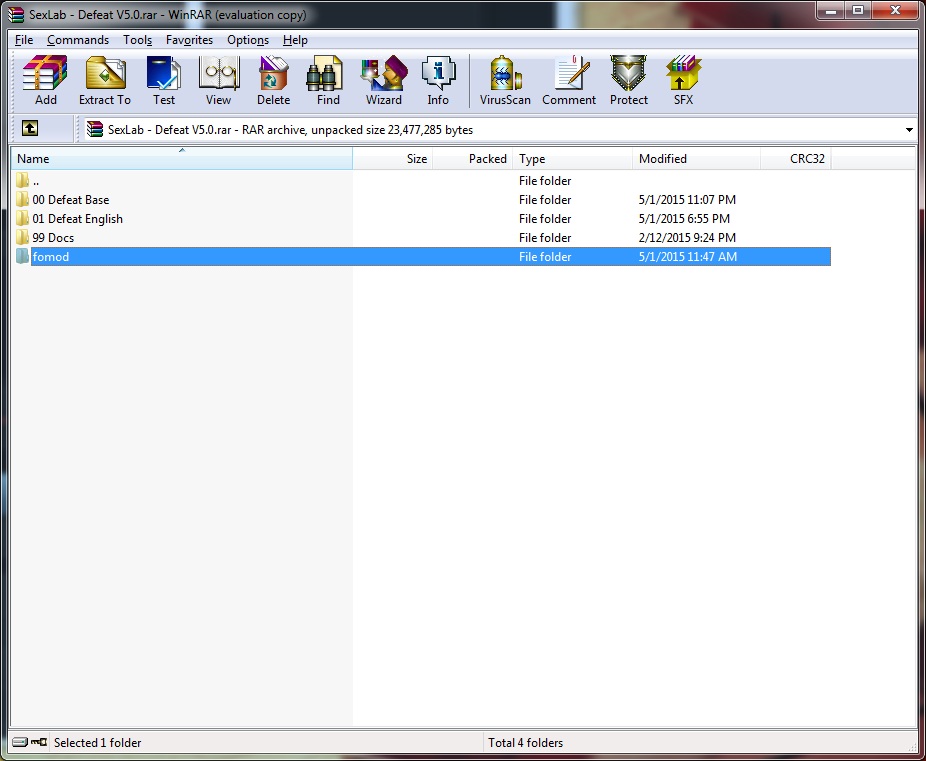Screen dimensions: 926x761
Task: Maximize the WinRAR window
Action: pyautogui.click(x=858, y=11)
